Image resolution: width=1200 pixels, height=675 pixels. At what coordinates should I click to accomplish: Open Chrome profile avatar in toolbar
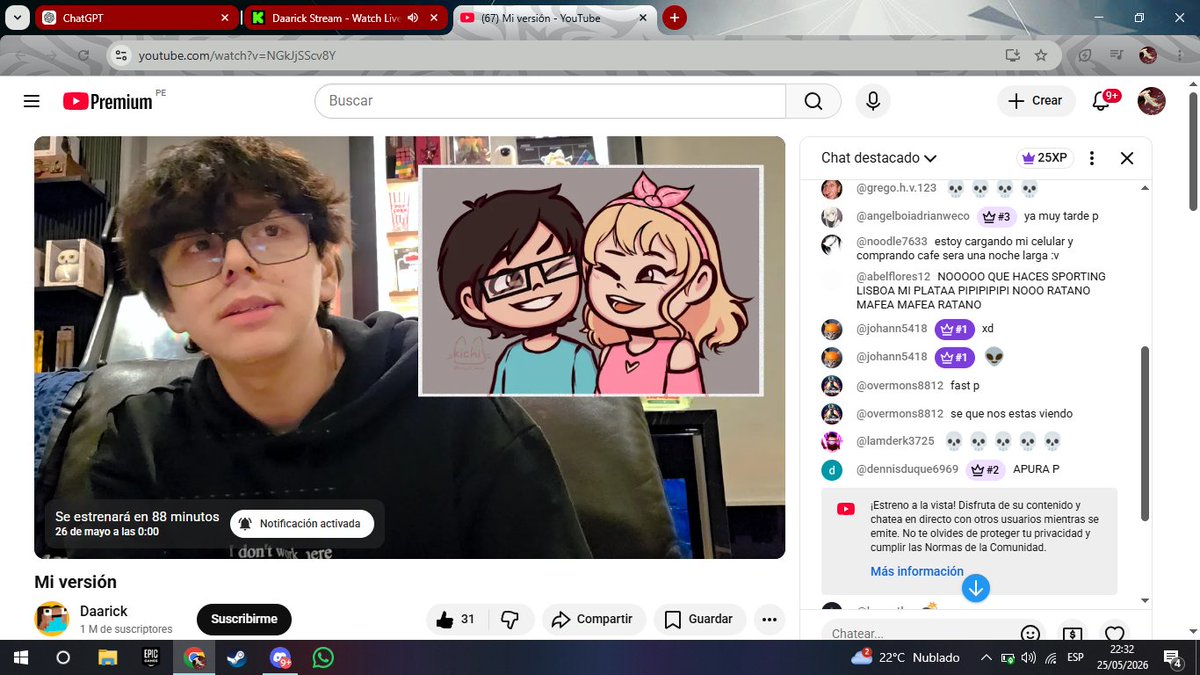[1148, 55]
